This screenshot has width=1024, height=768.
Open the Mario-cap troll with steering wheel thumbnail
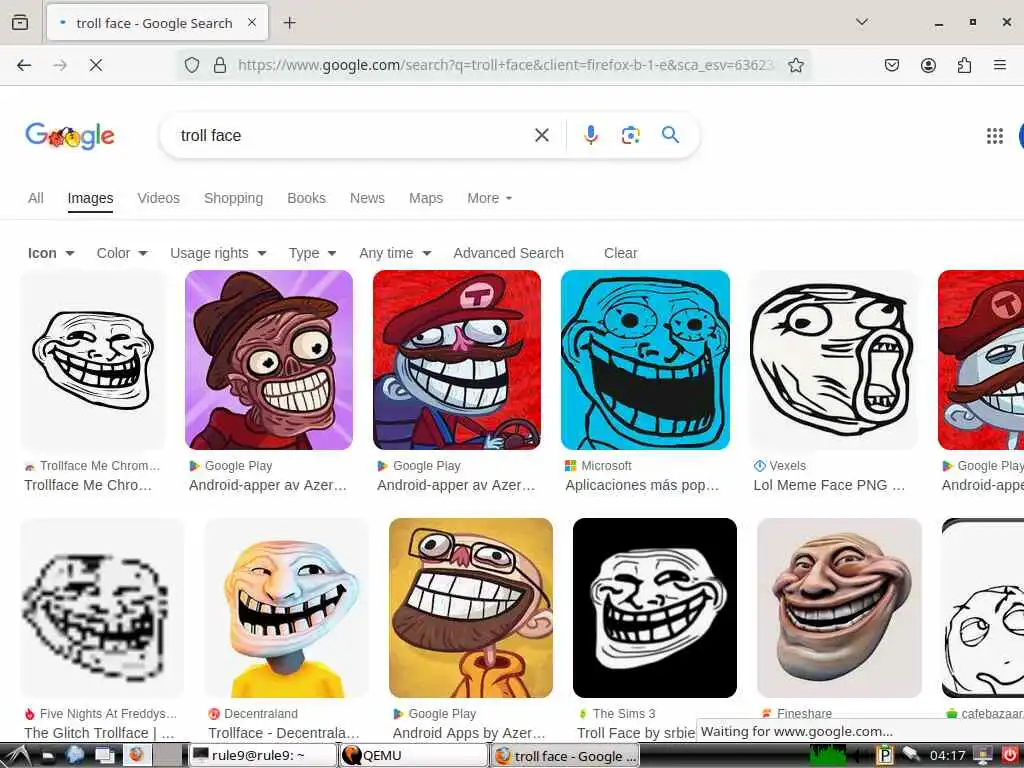click(457, 360)
